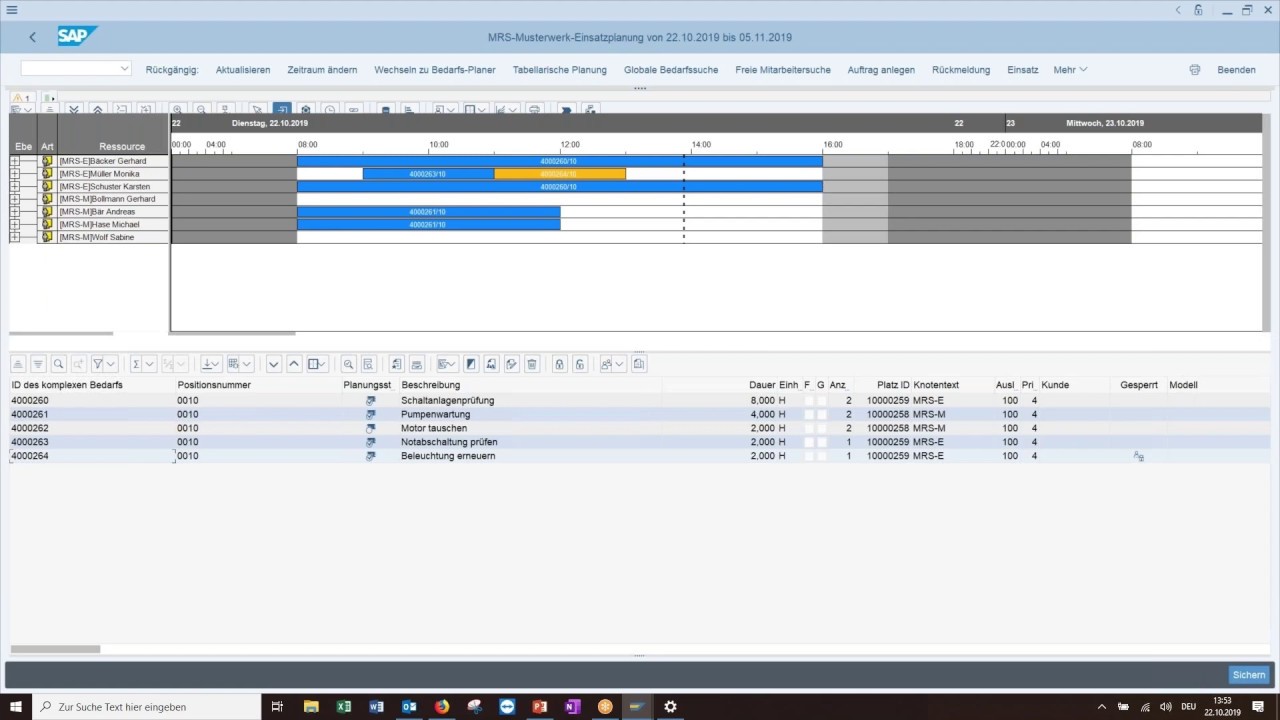This screenshot has height=720, width=1280.
Task: Click the trash delete icon in demand toolbar
Action: tap(532, 364)
